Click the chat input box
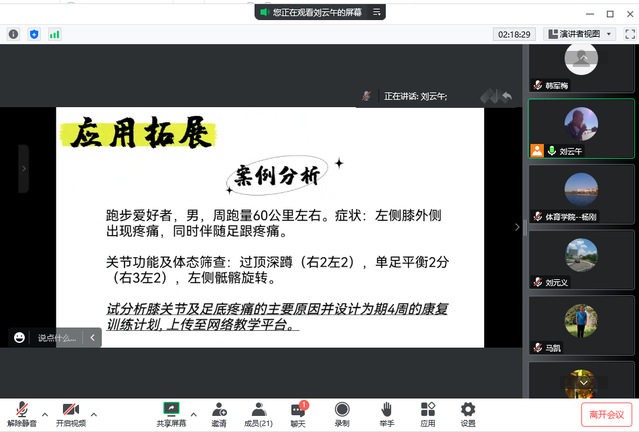The height and width of the screenshot is (432, 639). click(58, 338)
